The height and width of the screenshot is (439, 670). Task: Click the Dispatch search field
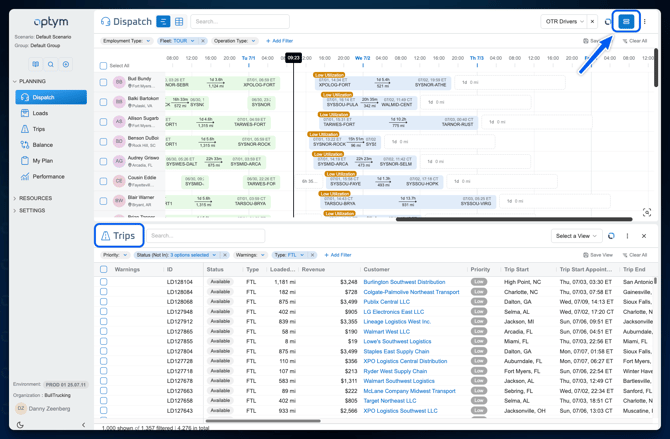pos(240,21)
